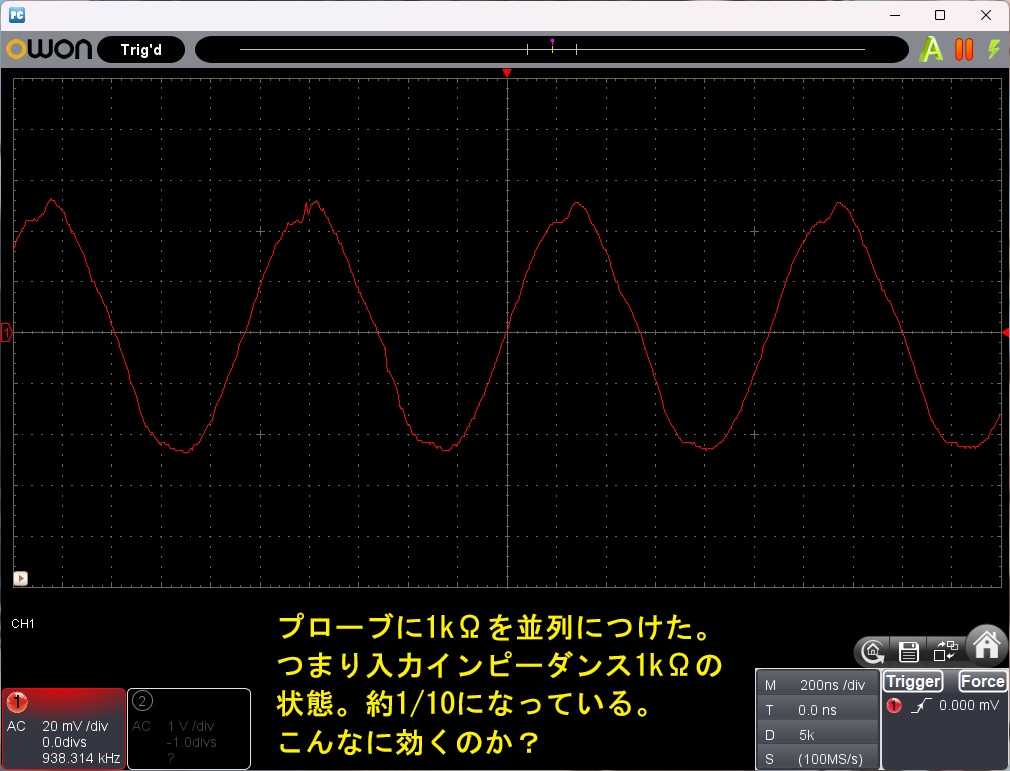Click the Trigger button
This screenshot has width=1010, height=771.
[x=913, y=681]
